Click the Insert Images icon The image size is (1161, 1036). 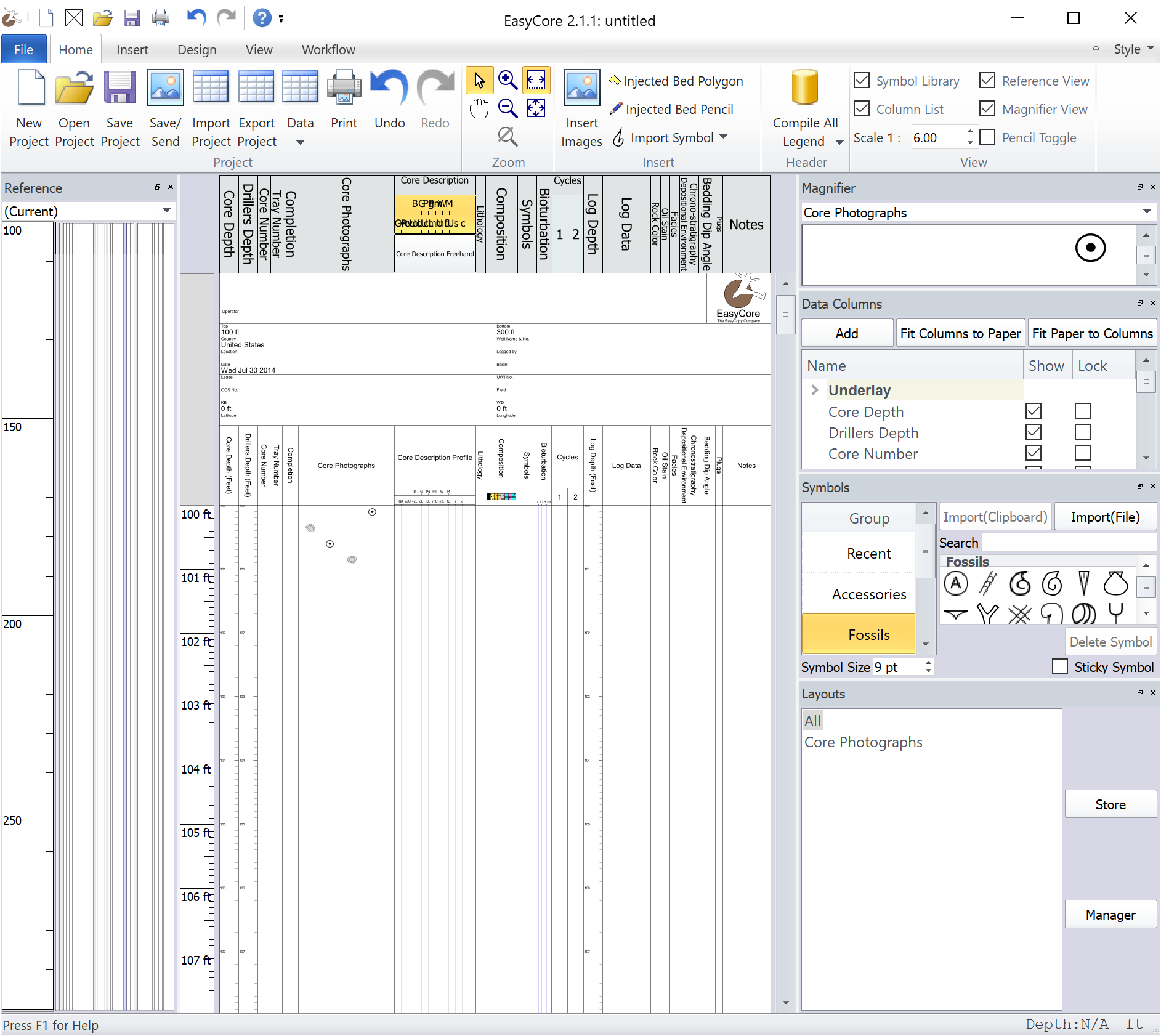tap(581, 88)
